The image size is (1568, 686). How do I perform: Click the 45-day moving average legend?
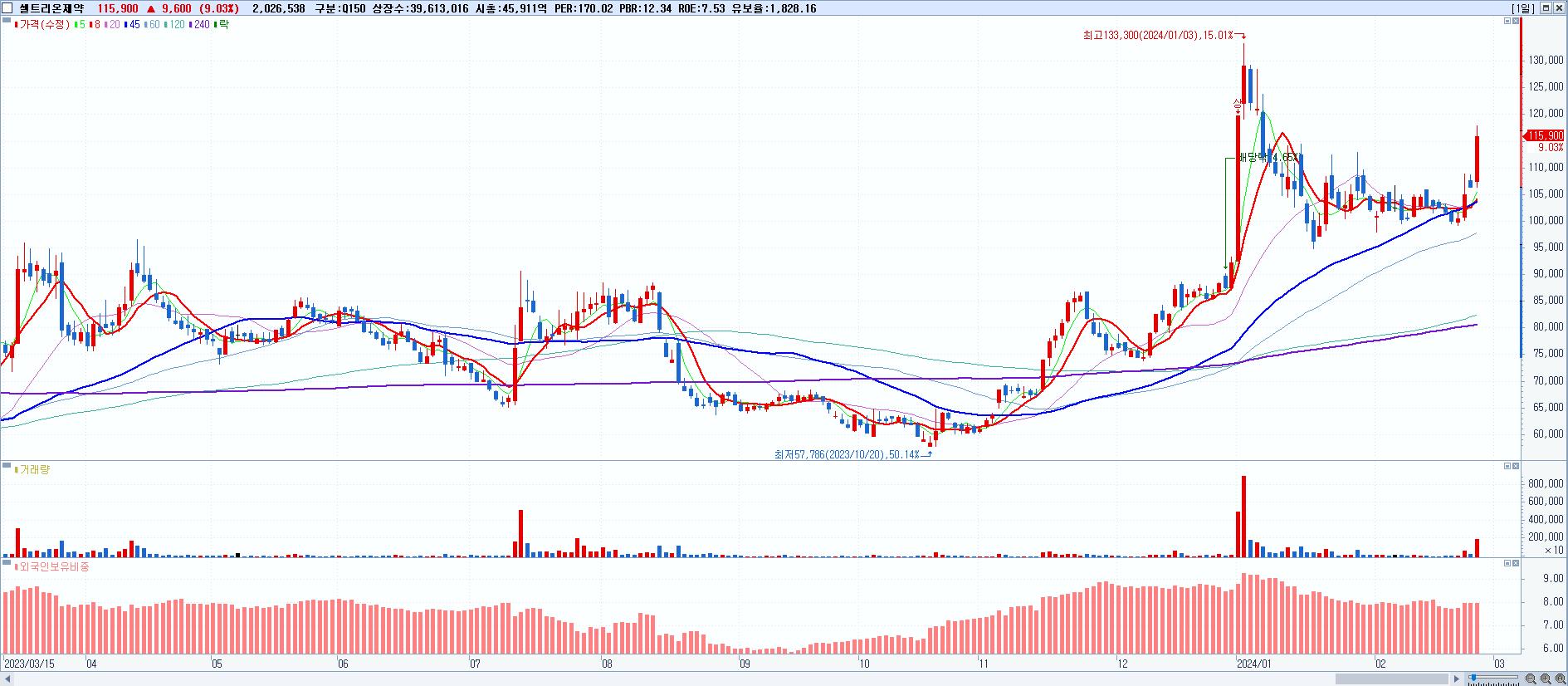coord(131,25)
